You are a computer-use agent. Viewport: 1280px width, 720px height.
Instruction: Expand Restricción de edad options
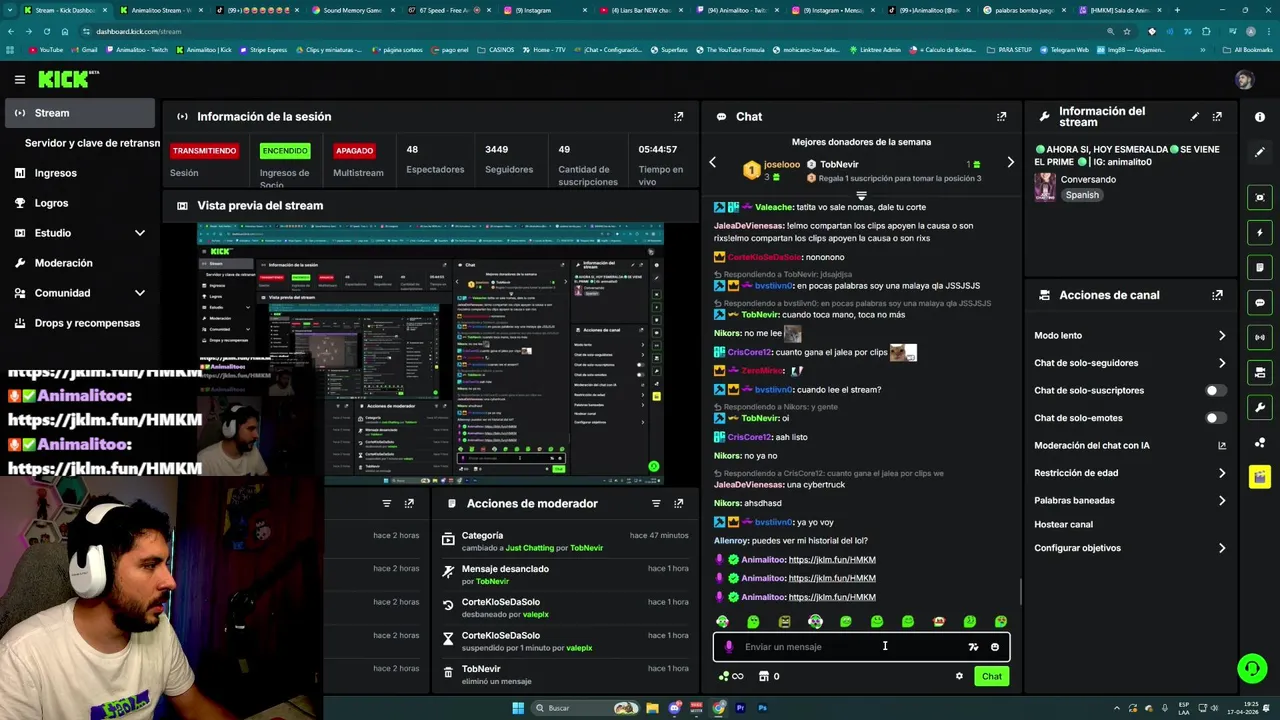click(1221, 473)
